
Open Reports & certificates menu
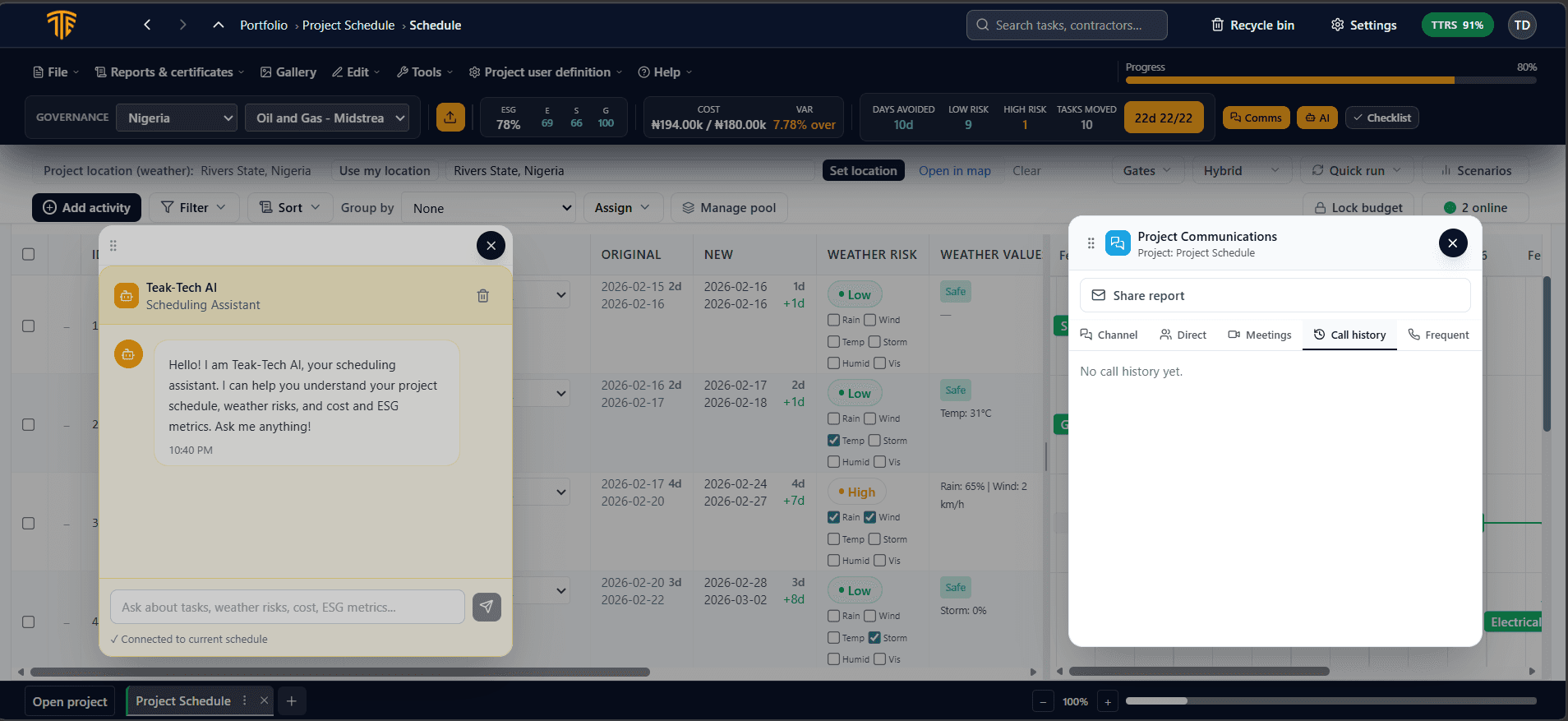(169, 72)
